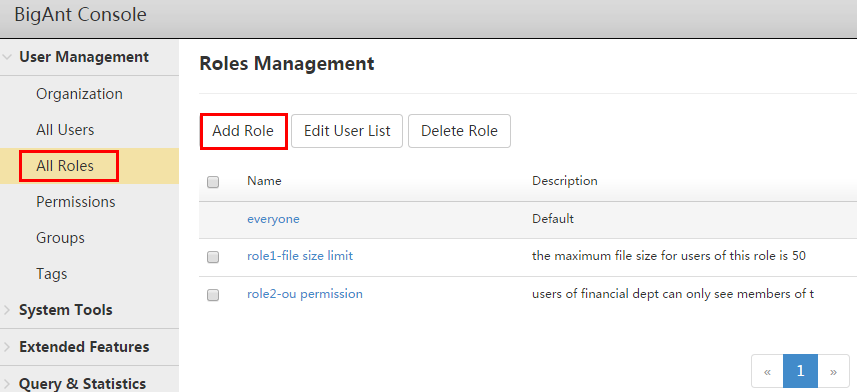Click the Roles Management heading
This screenshot has width=857, height=392.
(x=287, y=63)
